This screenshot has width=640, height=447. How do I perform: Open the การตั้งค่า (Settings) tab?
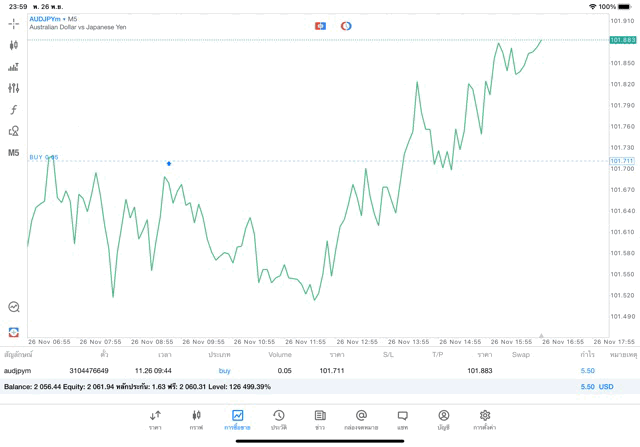point(485,419)
